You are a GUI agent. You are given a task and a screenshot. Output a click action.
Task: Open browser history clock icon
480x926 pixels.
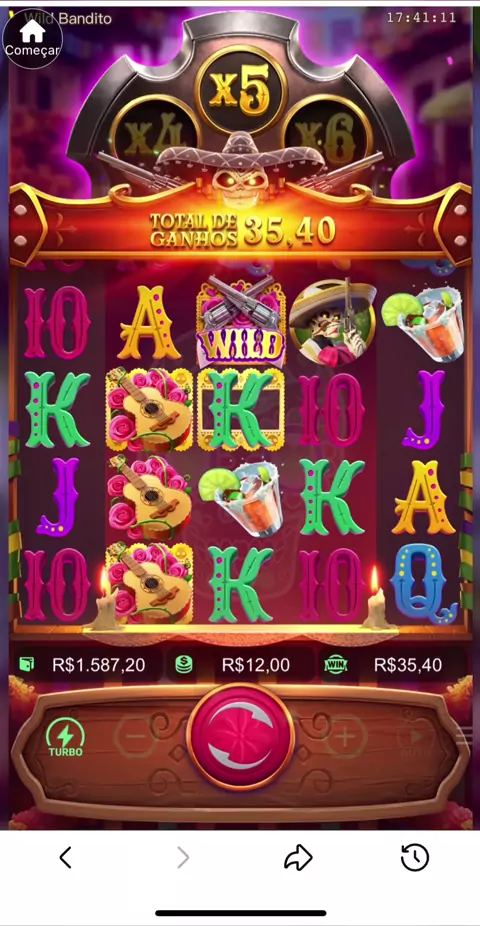414,857
